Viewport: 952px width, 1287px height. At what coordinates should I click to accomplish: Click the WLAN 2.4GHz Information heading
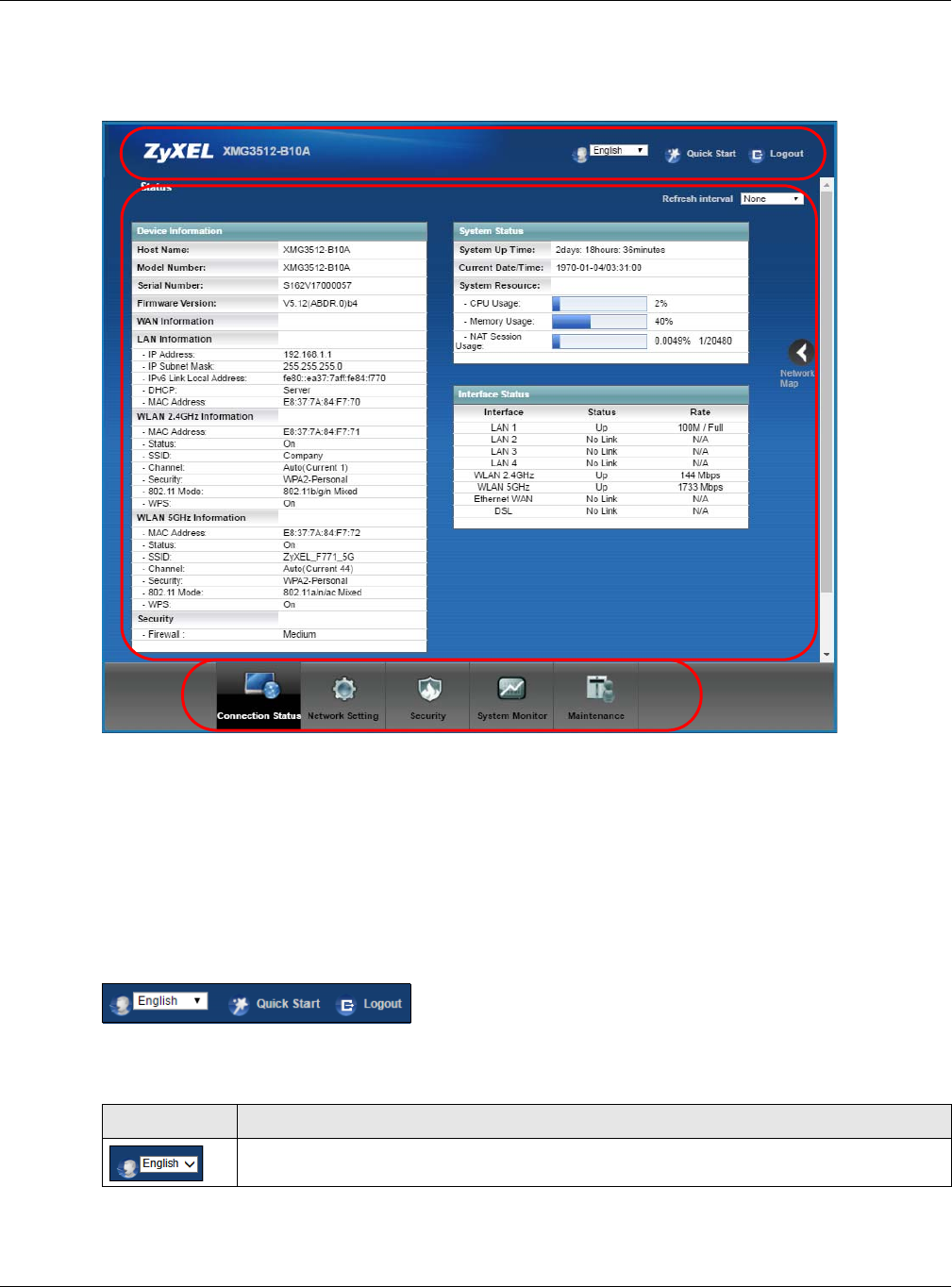[x=194, y=417]
